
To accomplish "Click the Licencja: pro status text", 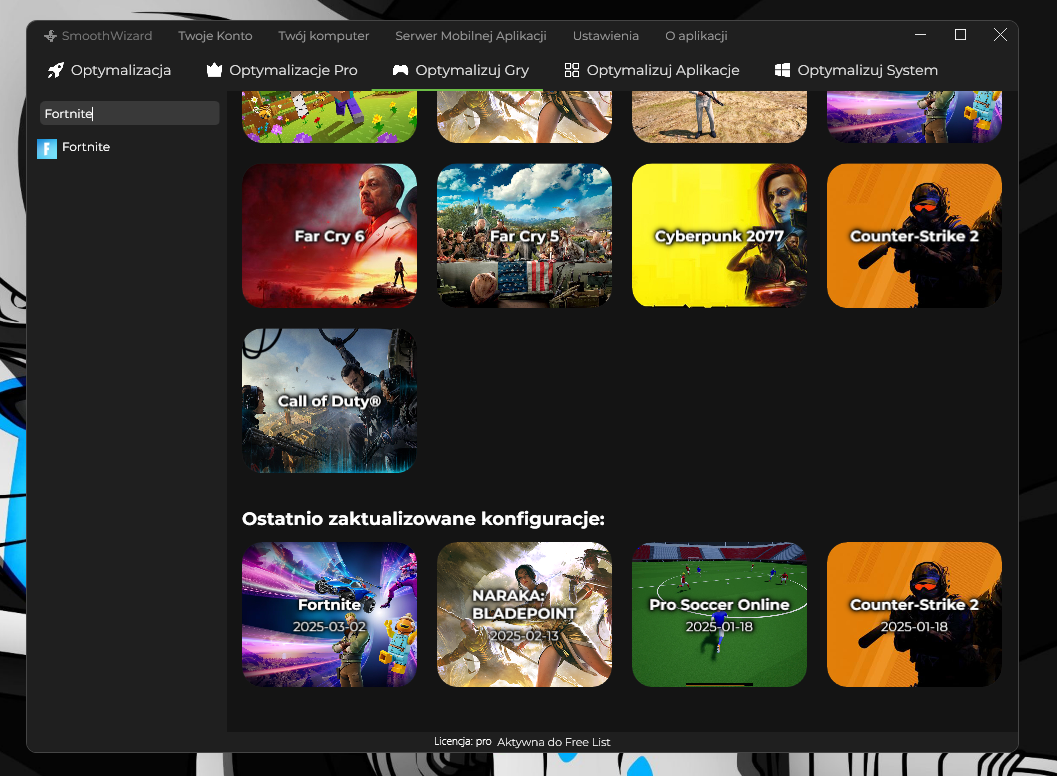I will [x=462, y=741].
